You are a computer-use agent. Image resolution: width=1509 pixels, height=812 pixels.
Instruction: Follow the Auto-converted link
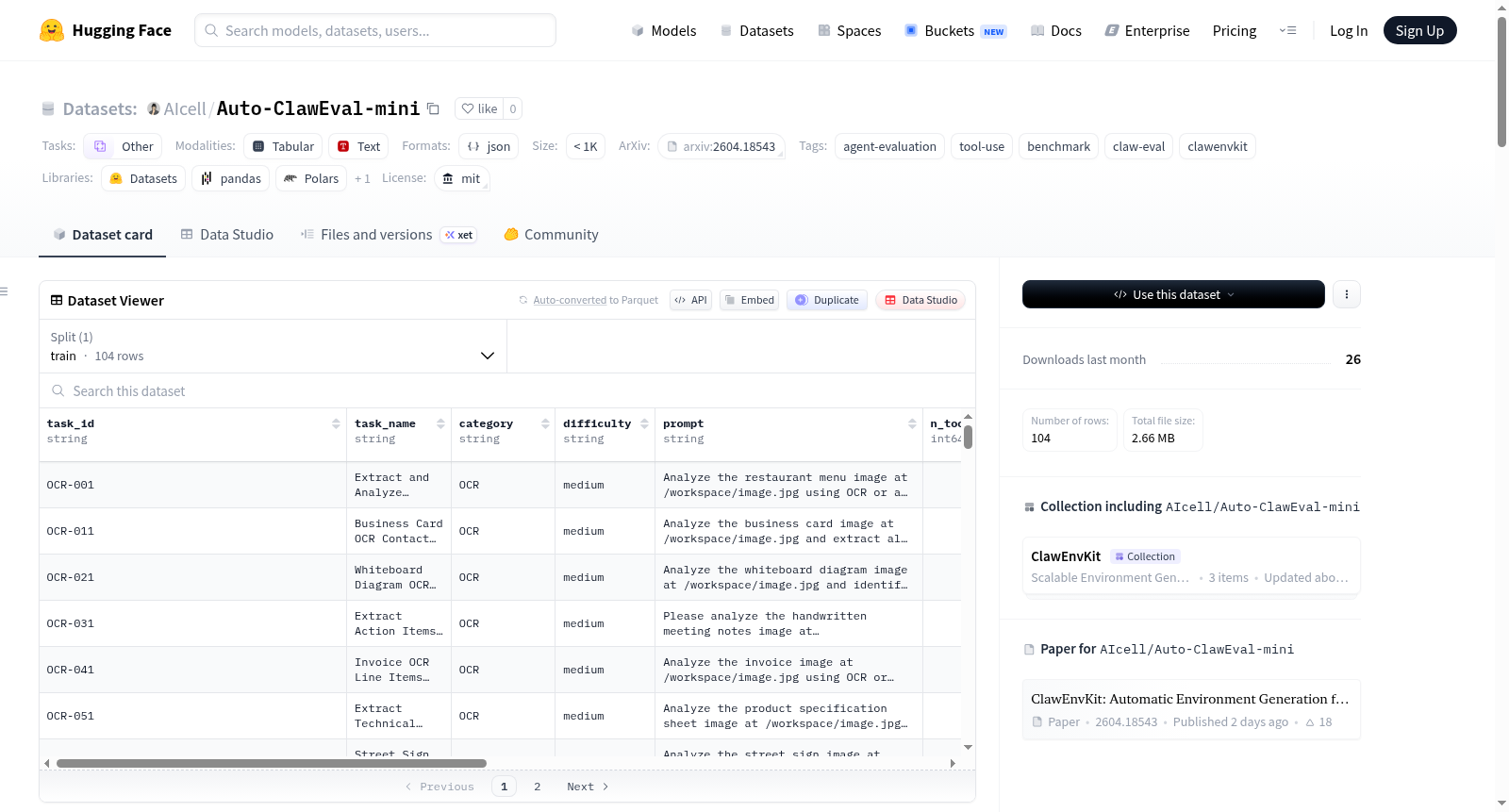[570, 300]
